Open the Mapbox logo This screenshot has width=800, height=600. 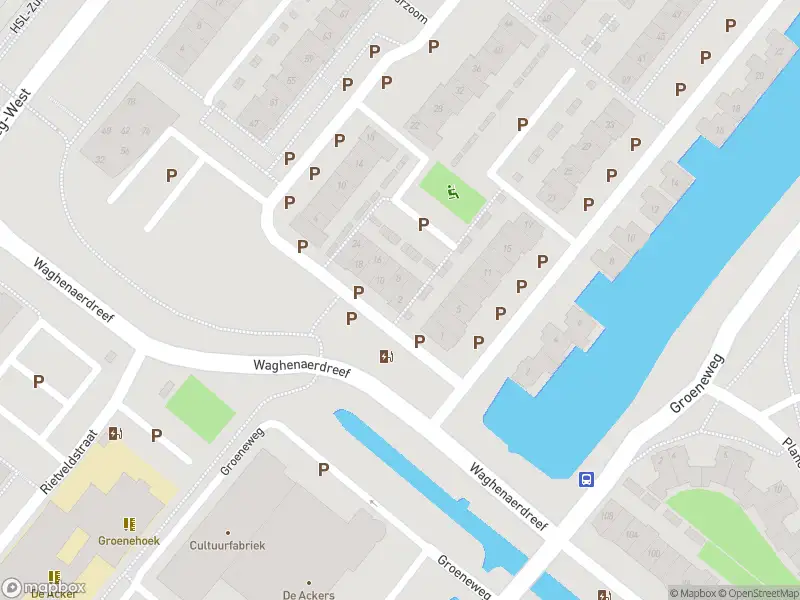[43, 588]
